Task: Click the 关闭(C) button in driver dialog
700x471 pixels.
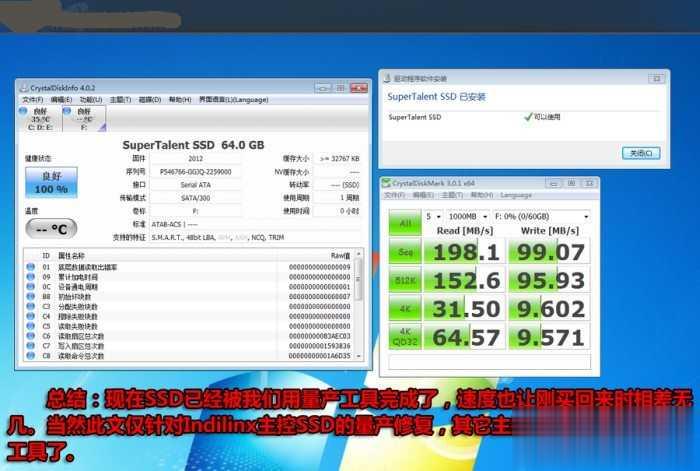Action: pyautogui.click(x=641, y=153)
